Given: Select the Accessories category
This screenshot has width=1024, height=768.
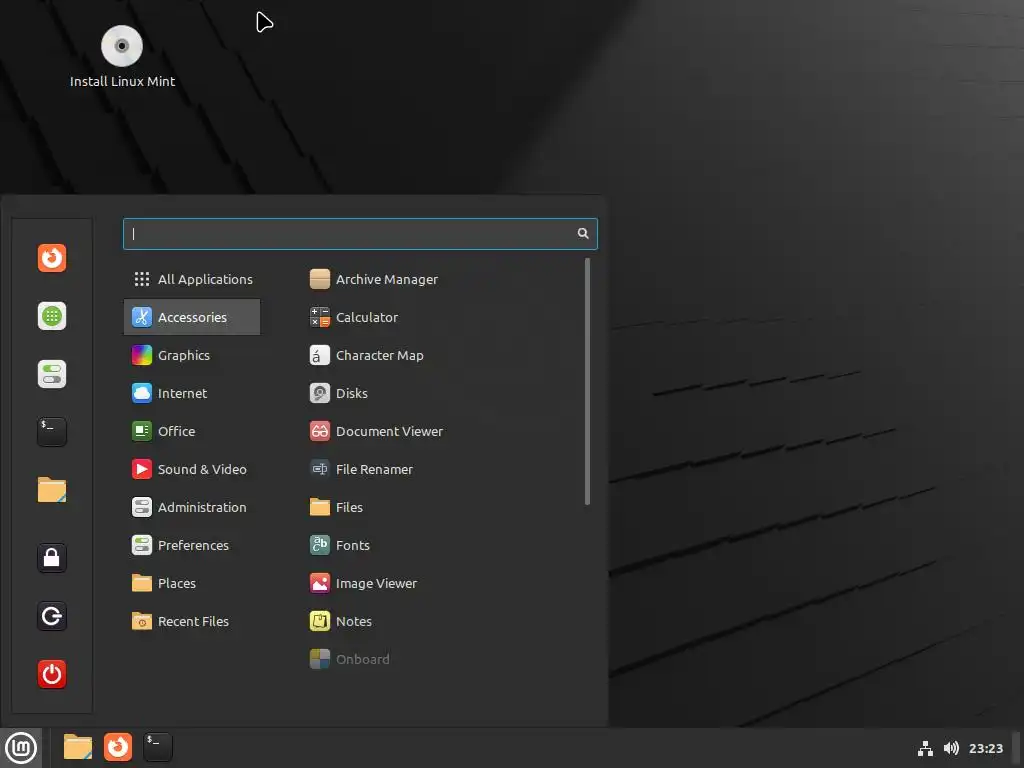Looking at the screenshot, I should 192,317.
